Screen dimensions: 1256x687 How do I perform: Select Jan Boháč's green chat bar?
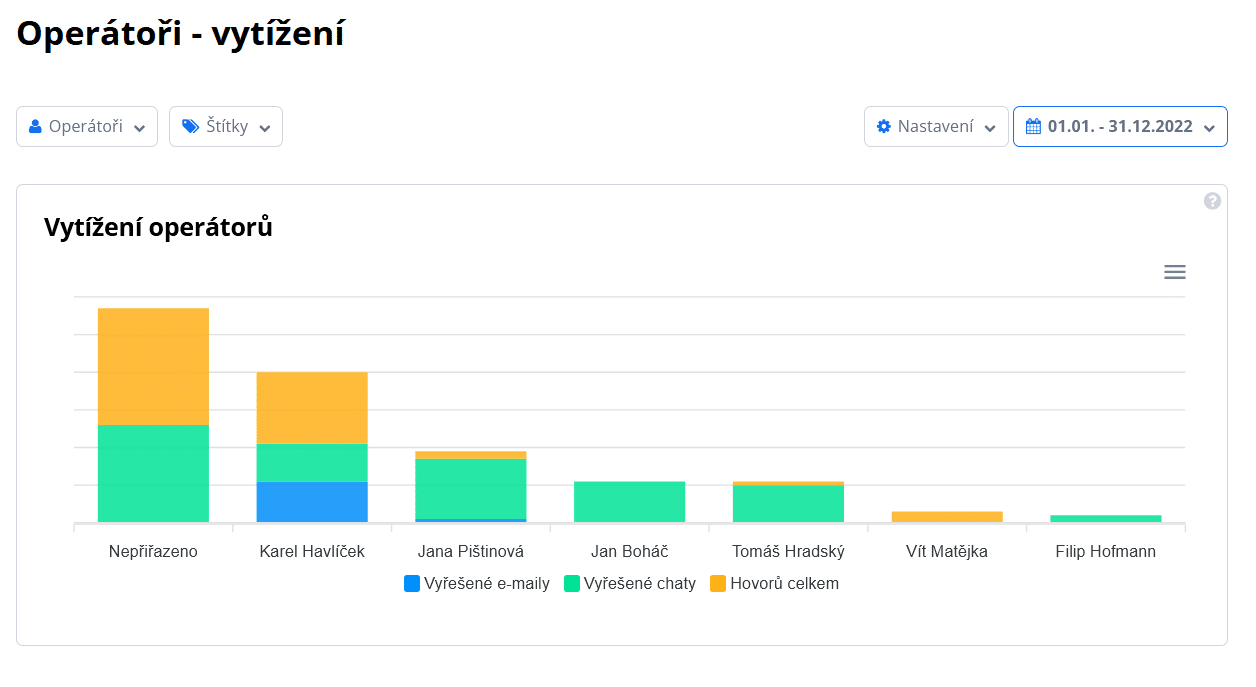tap(629, 502)
